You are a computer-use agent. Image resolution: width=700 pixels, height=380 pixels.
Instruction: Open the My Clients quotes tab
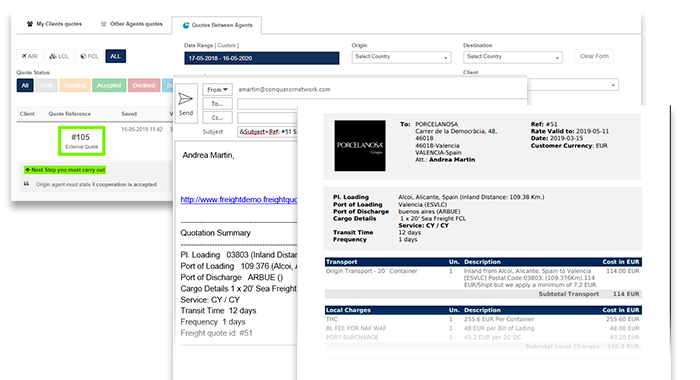tap(54, 24)
